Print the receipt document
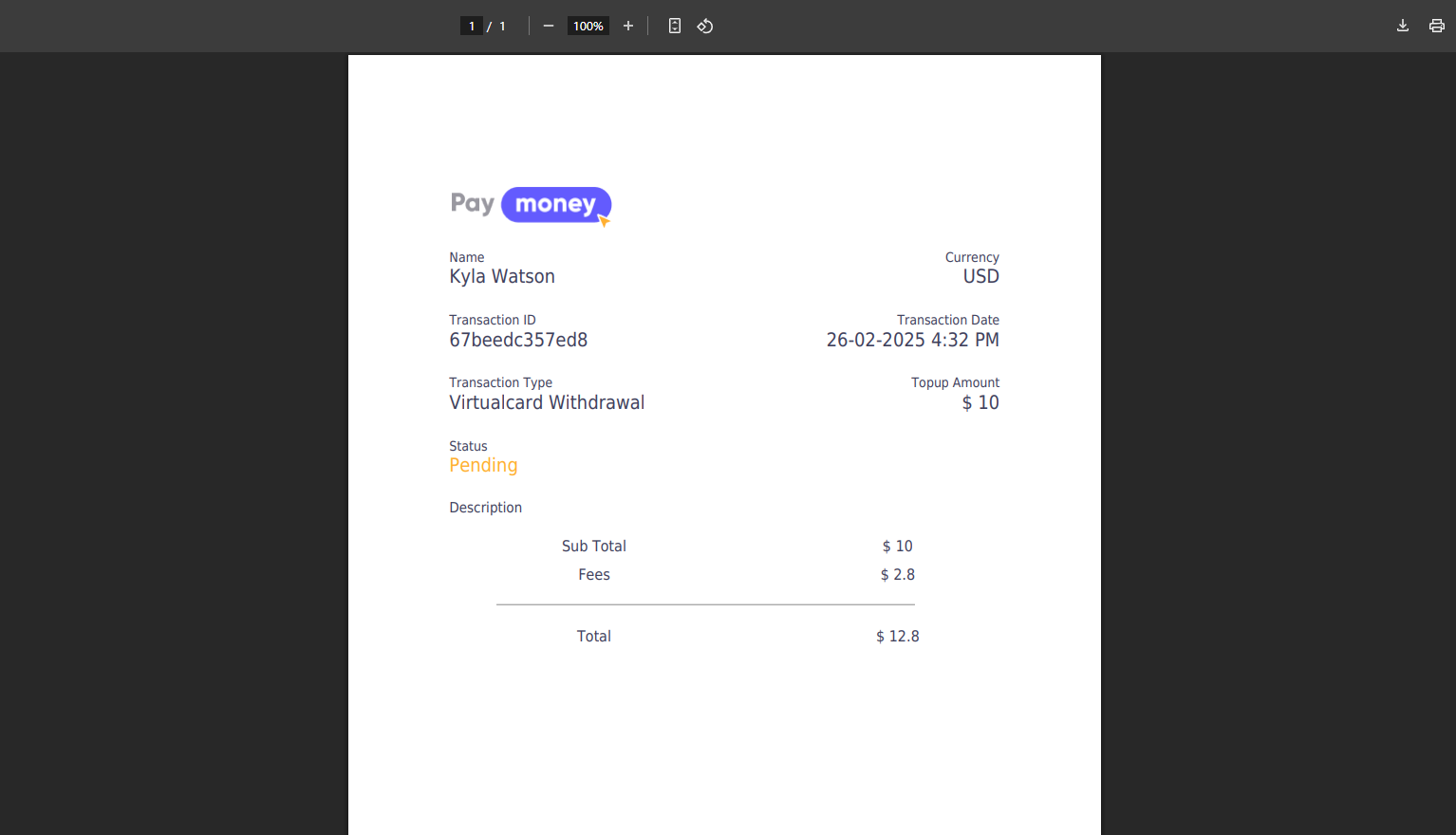The height and width of the screenshot is (835, 1456). 1436,26
